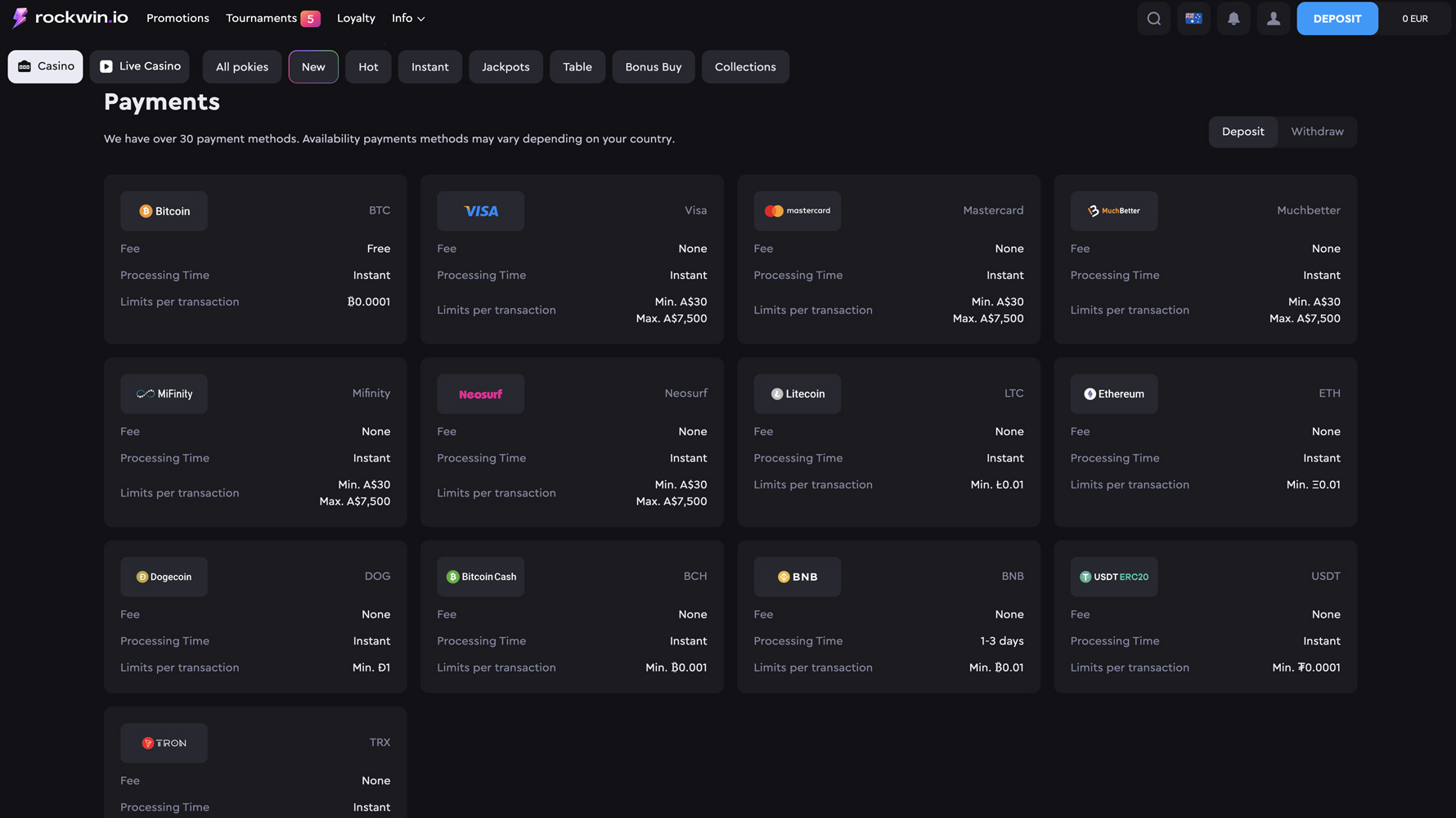Click the Ethereum logo badge
The height and width of the screenshot is (818, 1456).
click(x=1113, y=393)
